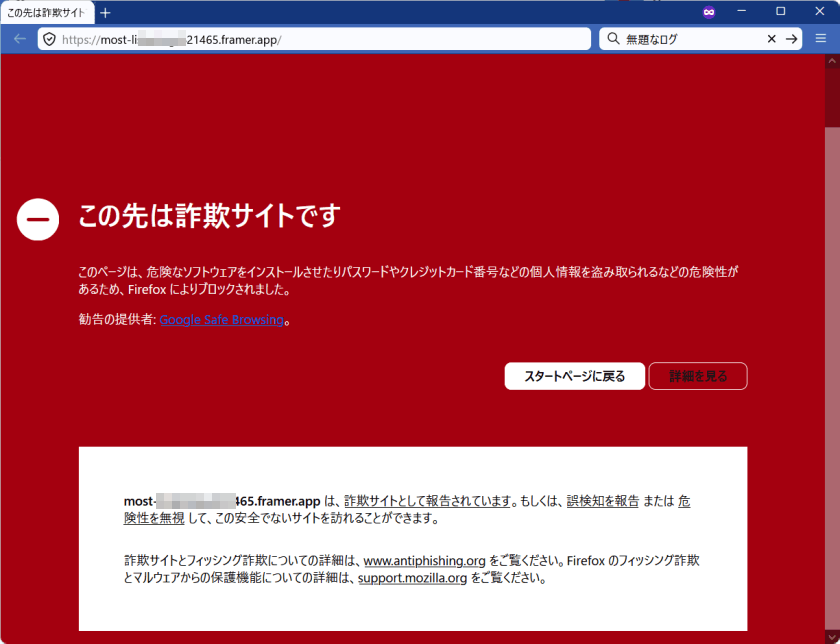Open the support.mozilla.org link
The width and height of the screenshot is (840, 644).
tap(412, 578)
